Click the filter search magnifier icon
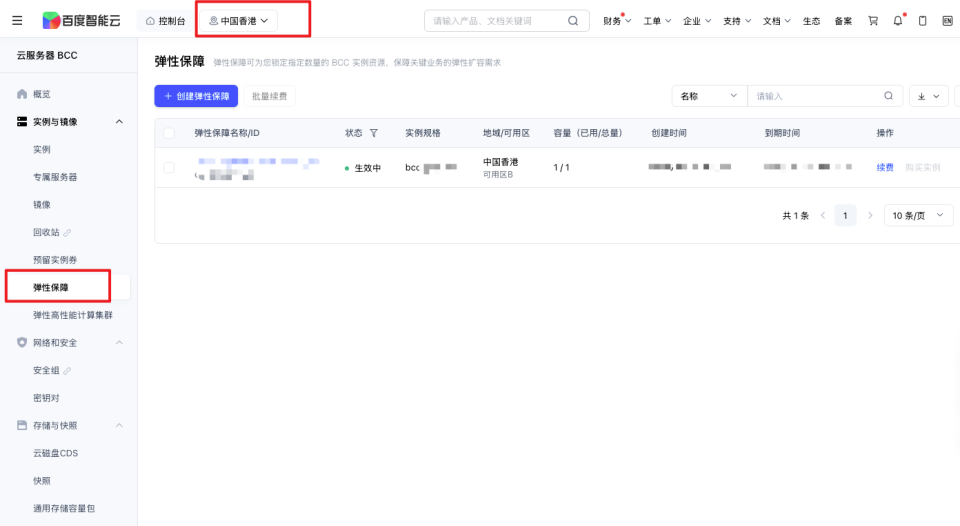 (889, 96)
